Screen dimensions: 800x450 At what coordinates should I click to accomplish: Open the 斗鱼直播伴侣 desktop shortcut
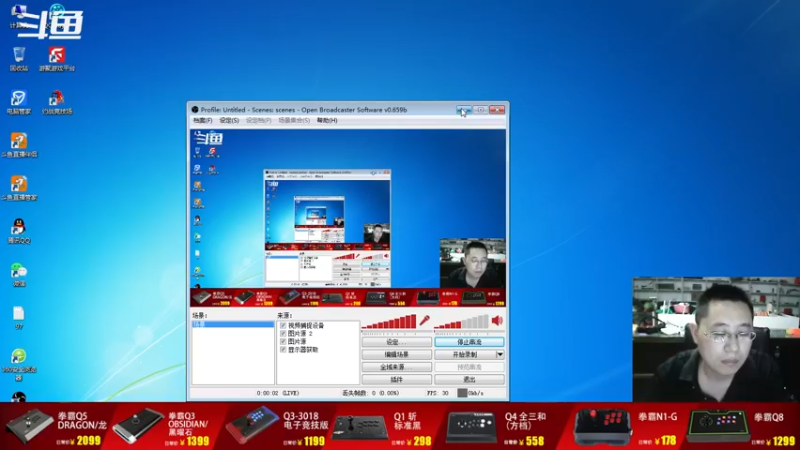pos(19,145)
